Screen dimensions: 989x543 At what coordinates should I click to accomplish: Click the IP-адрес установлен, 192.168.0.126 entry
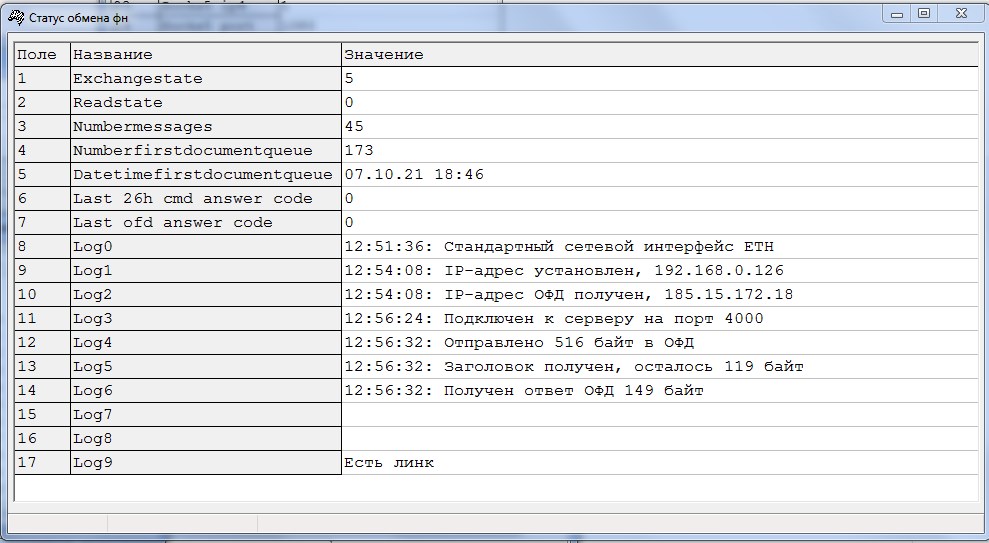pos(660,271)
